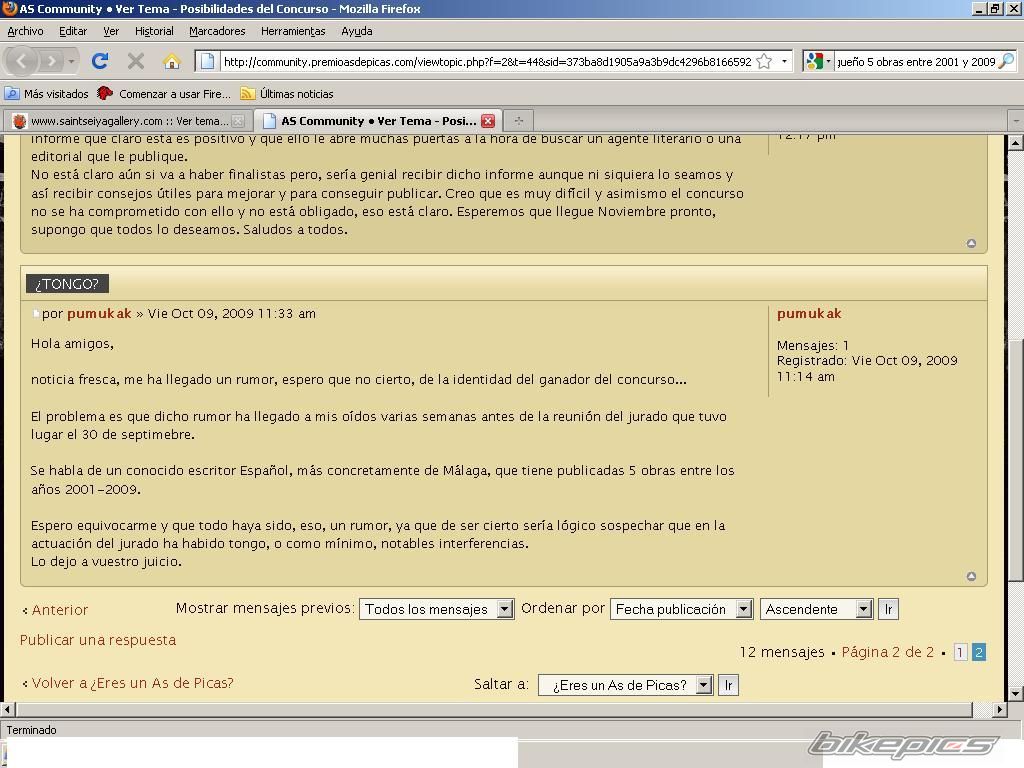Open the Historial menu
Viewport: 1024px width, 768px height.
pos(154,31)
